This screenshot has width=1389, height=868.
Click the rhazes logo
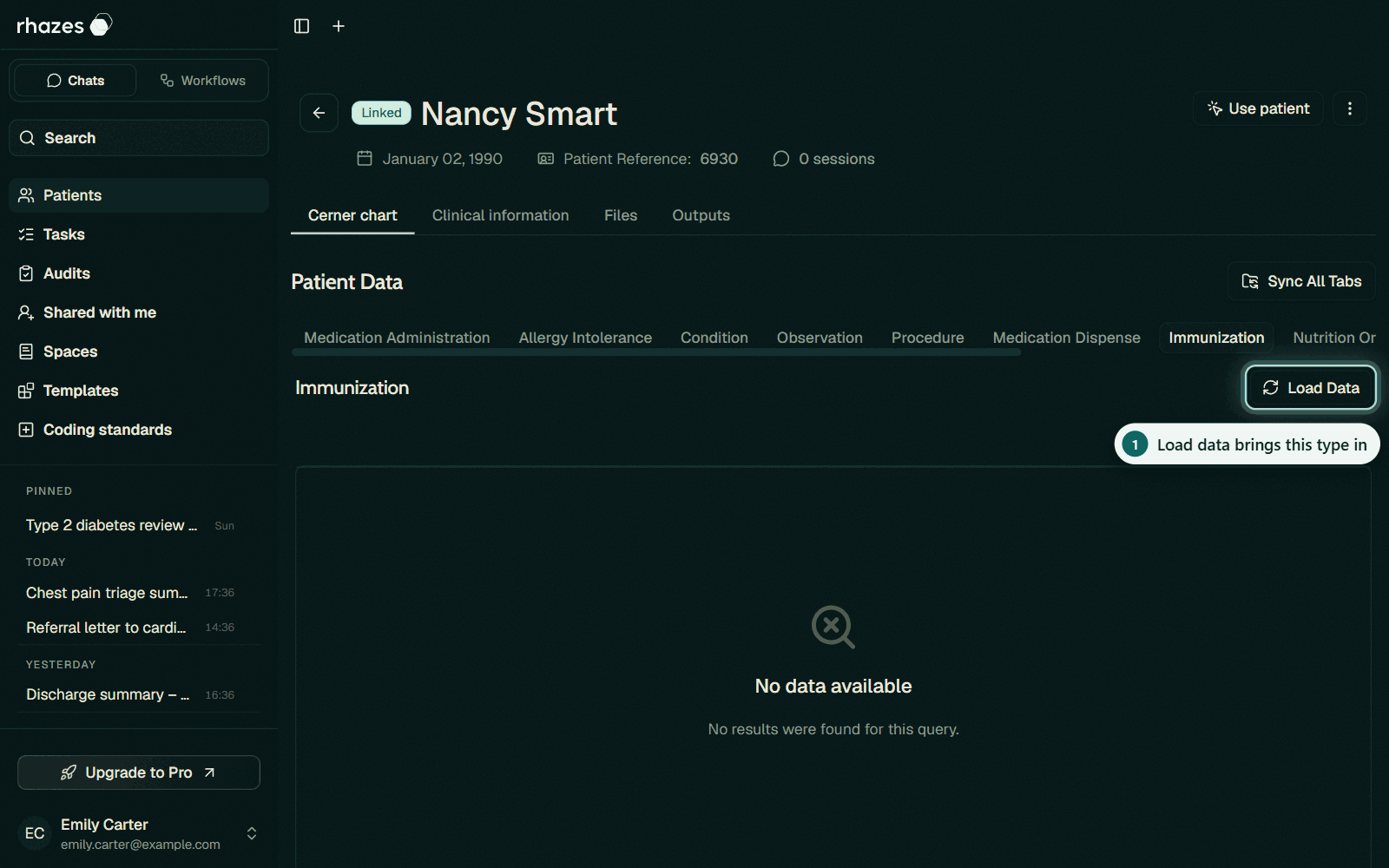(64, 25)
